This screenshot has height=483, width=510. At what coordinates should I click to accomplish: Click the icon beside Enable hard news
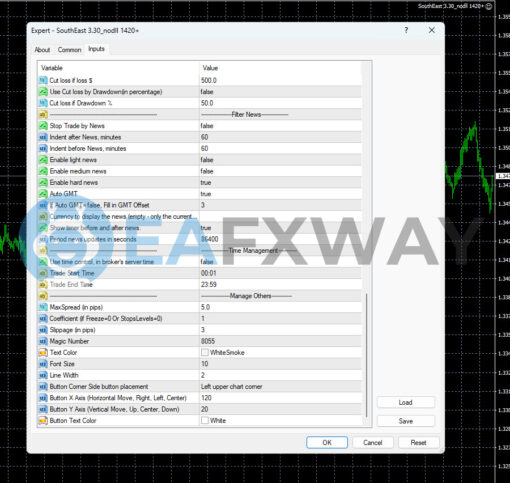[x=43, y=182]
